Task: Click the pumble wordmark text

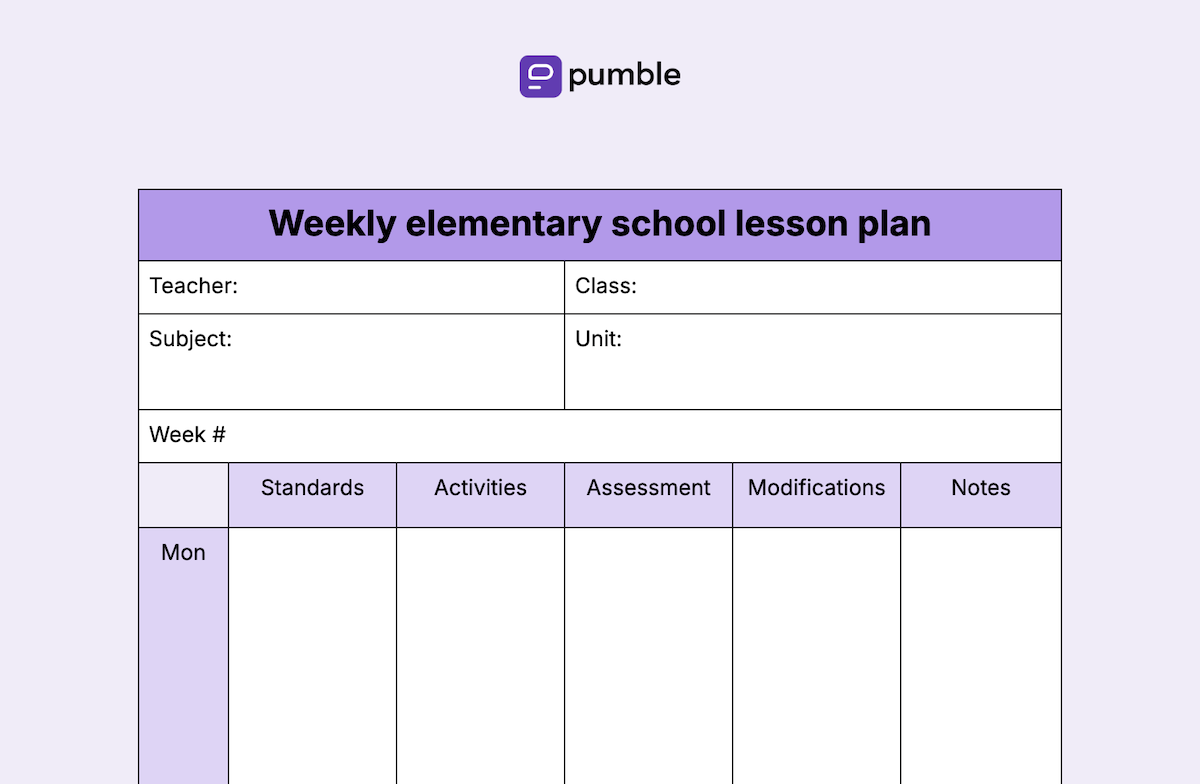Action: [x=624, y=75]
